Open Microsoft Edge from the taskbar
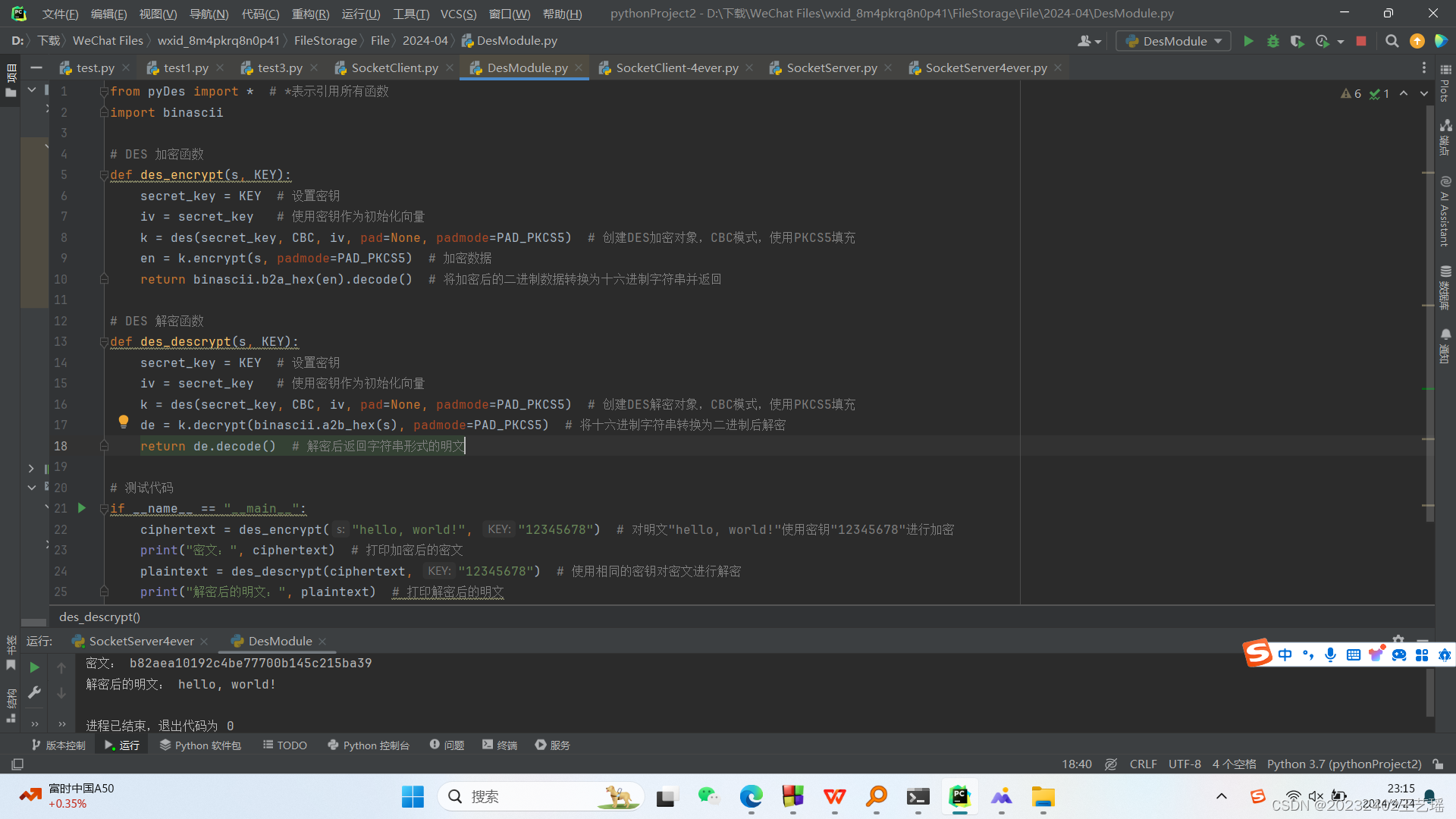The height and width of the screenshot is (819, 1456). click(751, 796)
